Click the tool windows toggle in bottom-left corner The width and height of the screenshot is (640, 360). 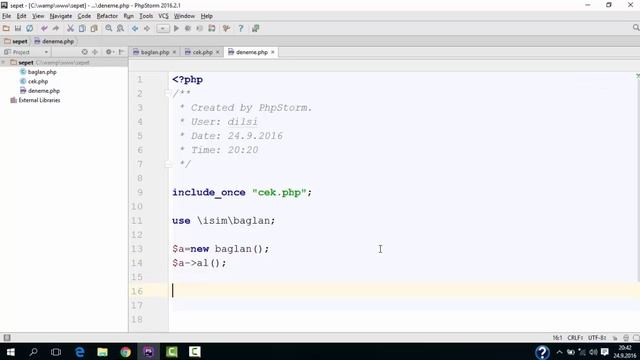click(x=7, y=338)
